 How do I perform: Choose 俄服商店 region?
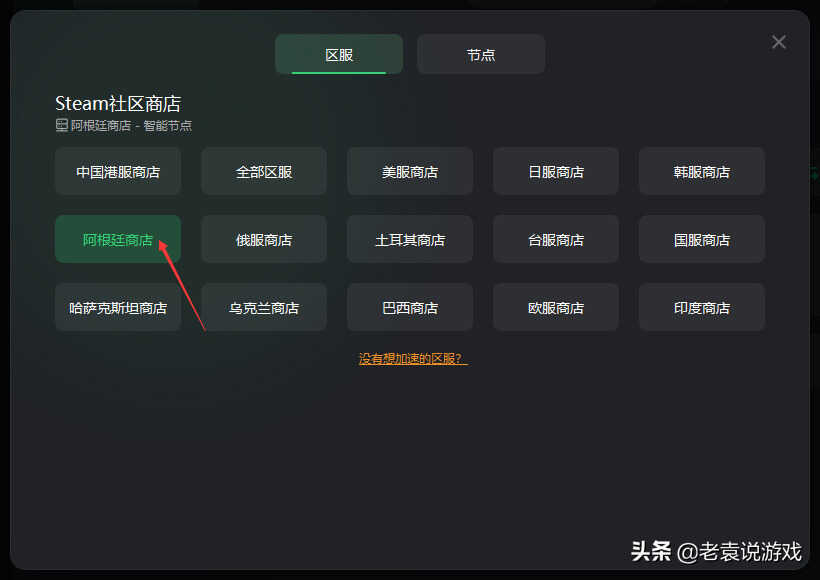tap(264, 240)
